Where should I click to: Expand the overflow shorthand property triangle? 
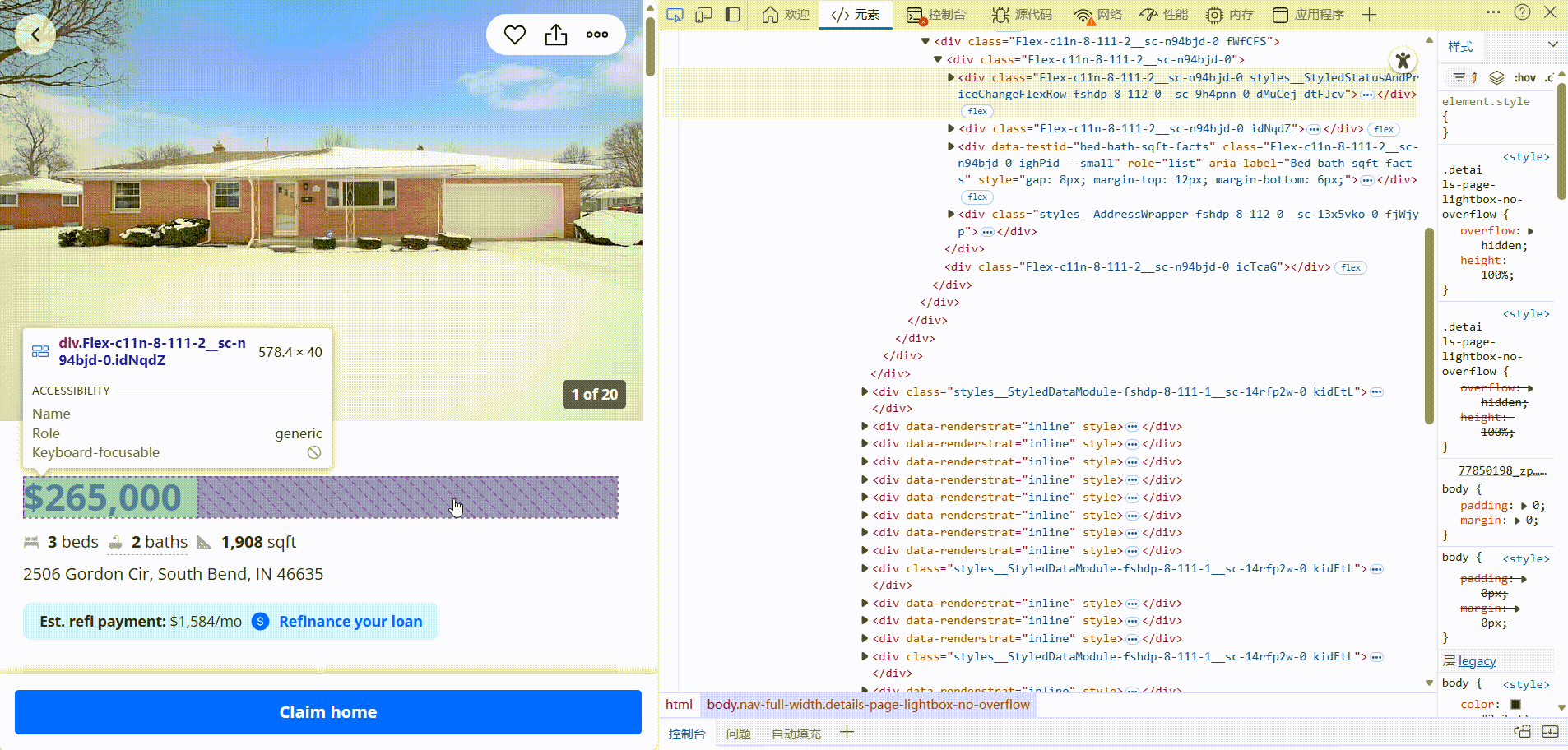(1530, 231)
